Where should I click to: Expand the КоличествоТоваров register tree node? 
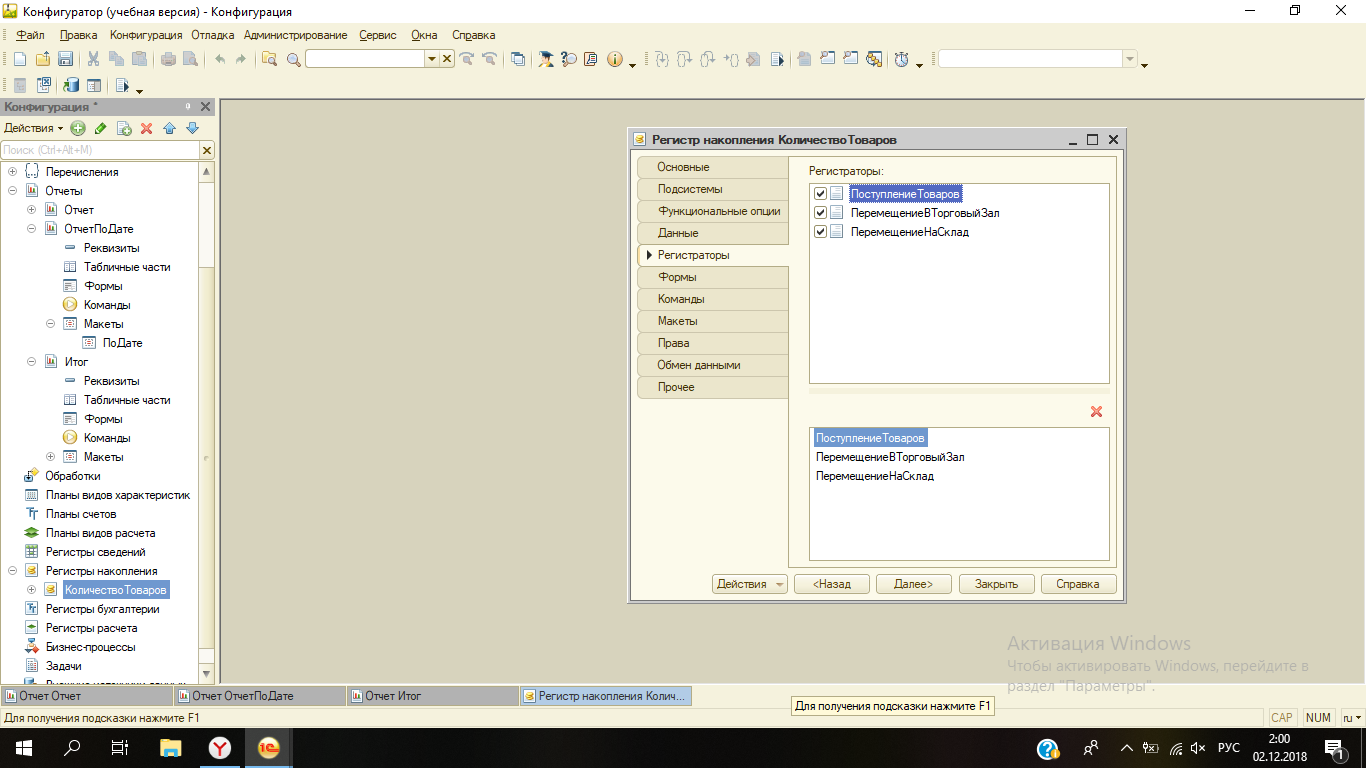(x=32, y=590)
